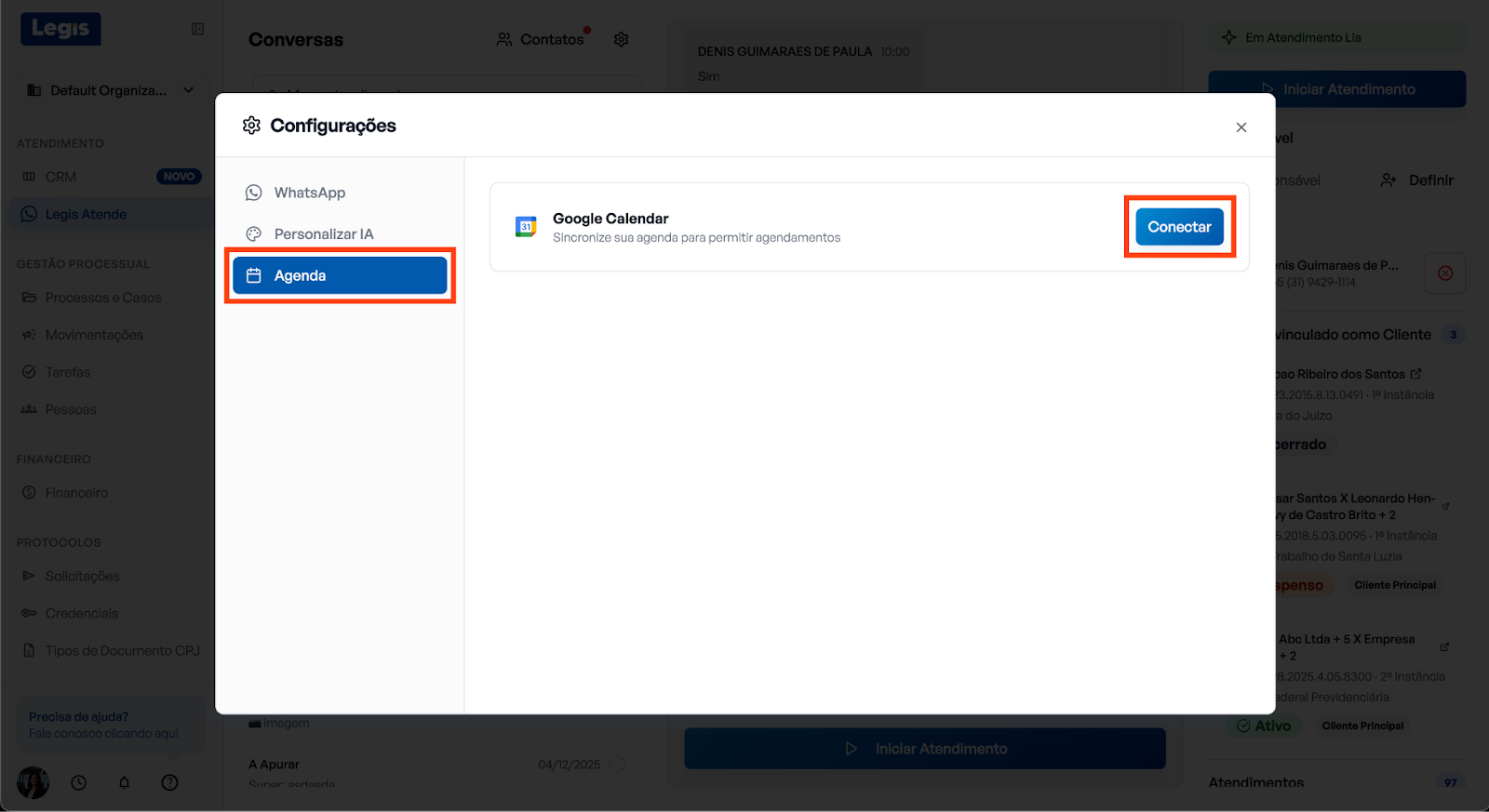Click the Em Atendimento Lia status badge

1337,38
